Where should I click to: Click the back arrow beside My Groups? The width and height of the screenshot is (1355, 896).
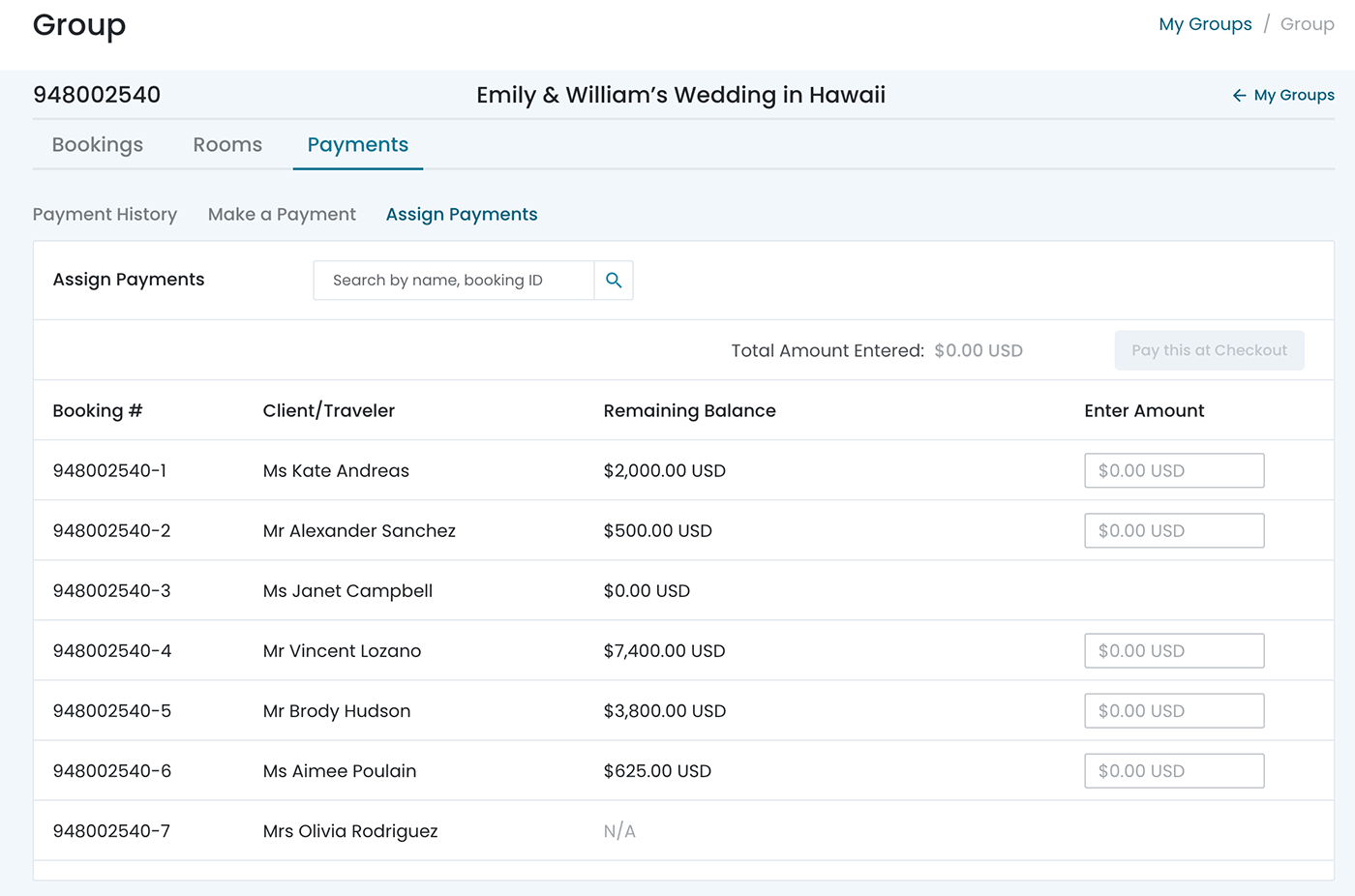point(1239,96)
